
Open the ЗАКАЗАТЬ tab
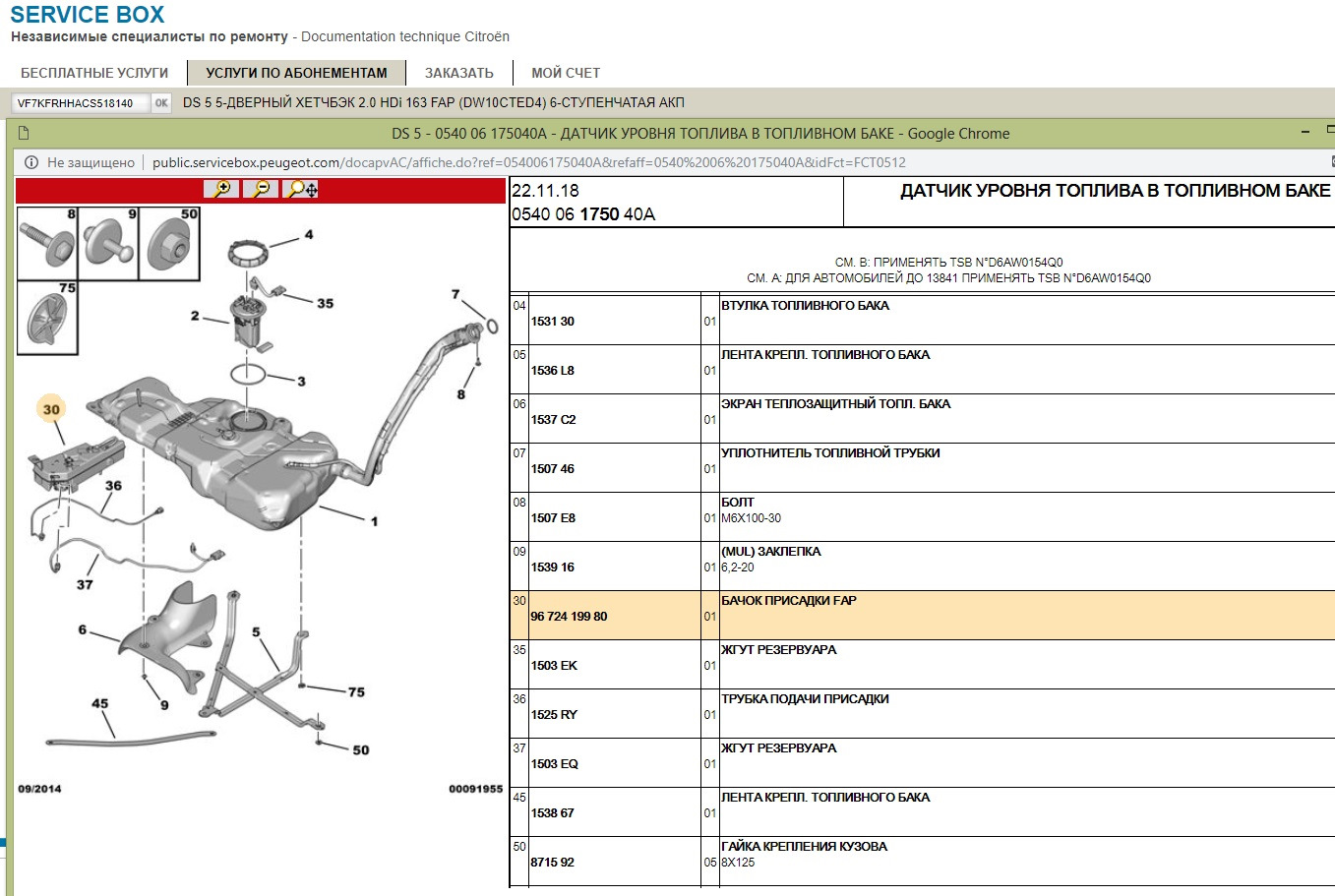coord(459,73)
